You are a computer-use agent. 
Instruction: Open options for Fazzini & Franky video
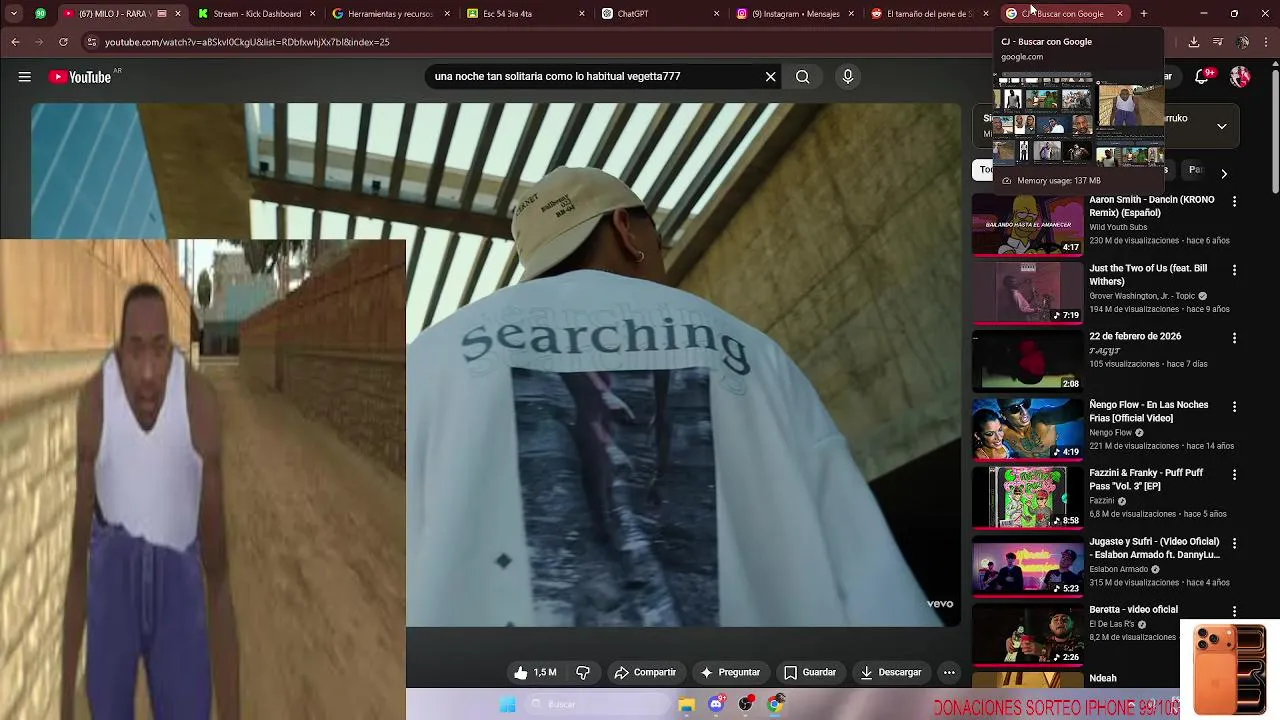point(1234,475)
